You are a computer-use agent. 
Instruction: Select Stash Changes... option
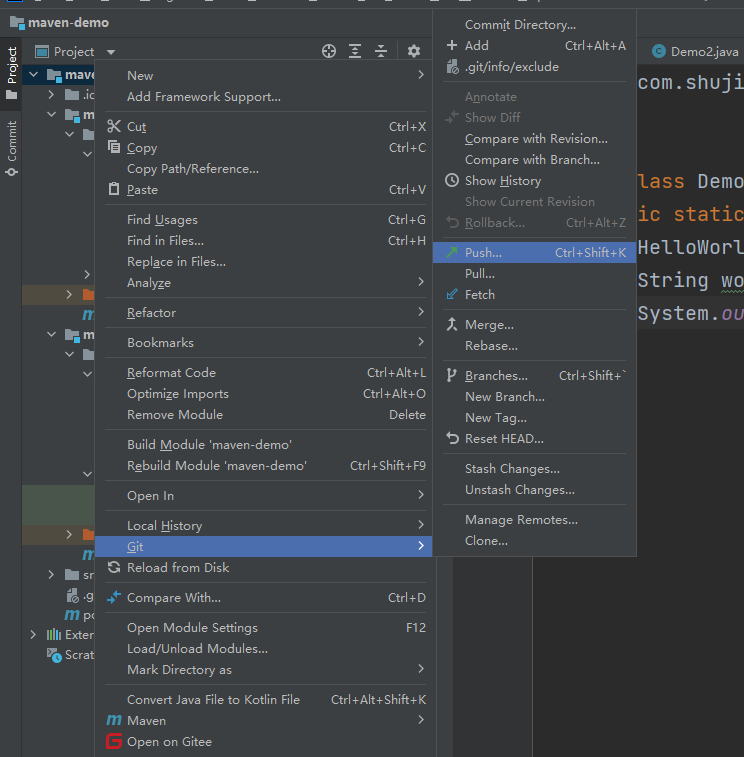click(534, 468)
